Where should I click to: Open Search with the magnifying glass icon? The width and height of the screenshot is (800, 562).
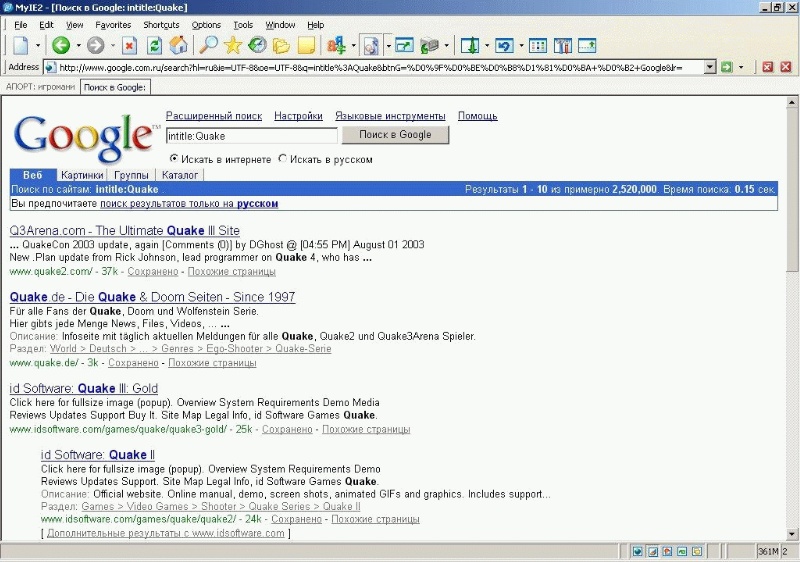point(208,46)
